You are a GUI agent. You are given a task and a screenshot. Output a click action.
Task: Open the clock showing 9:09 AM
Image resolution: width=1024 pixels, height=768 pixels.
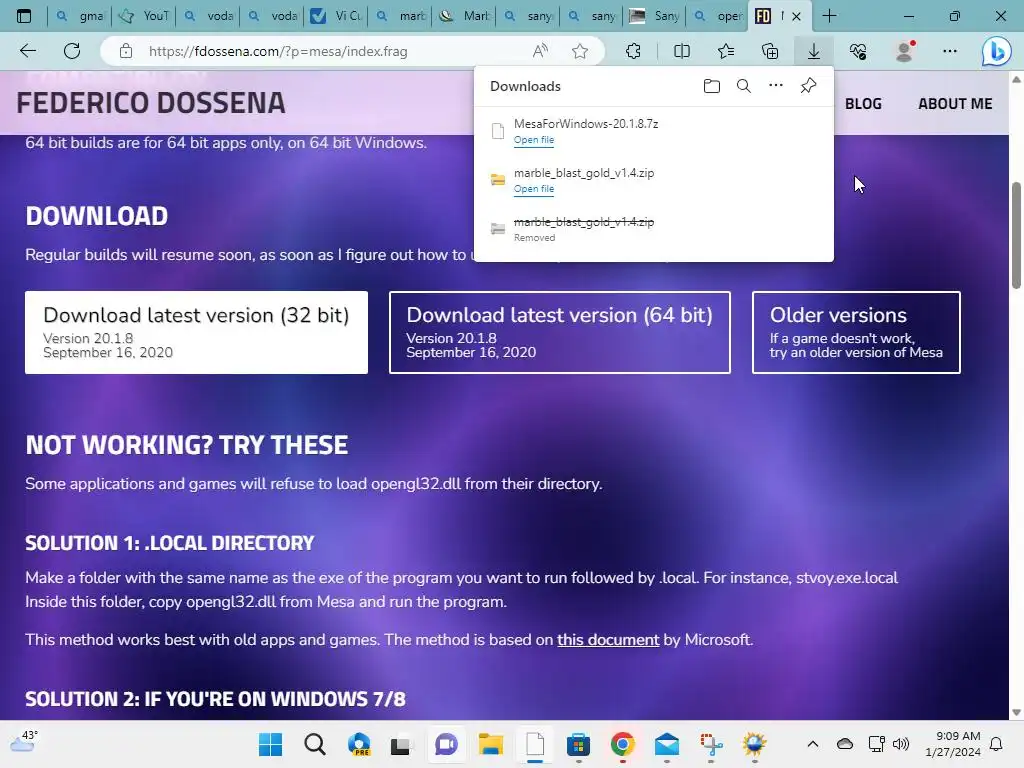coord(953,744)
